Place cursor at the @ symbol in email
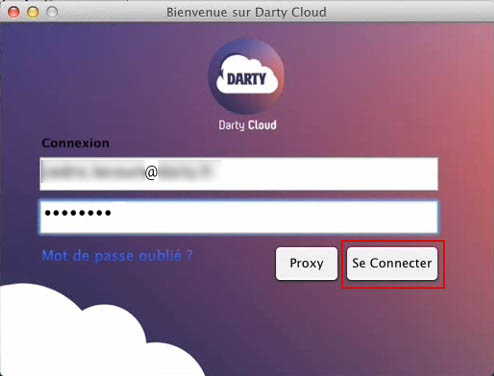This screenshot has width=494, height=376. point(151,172)
